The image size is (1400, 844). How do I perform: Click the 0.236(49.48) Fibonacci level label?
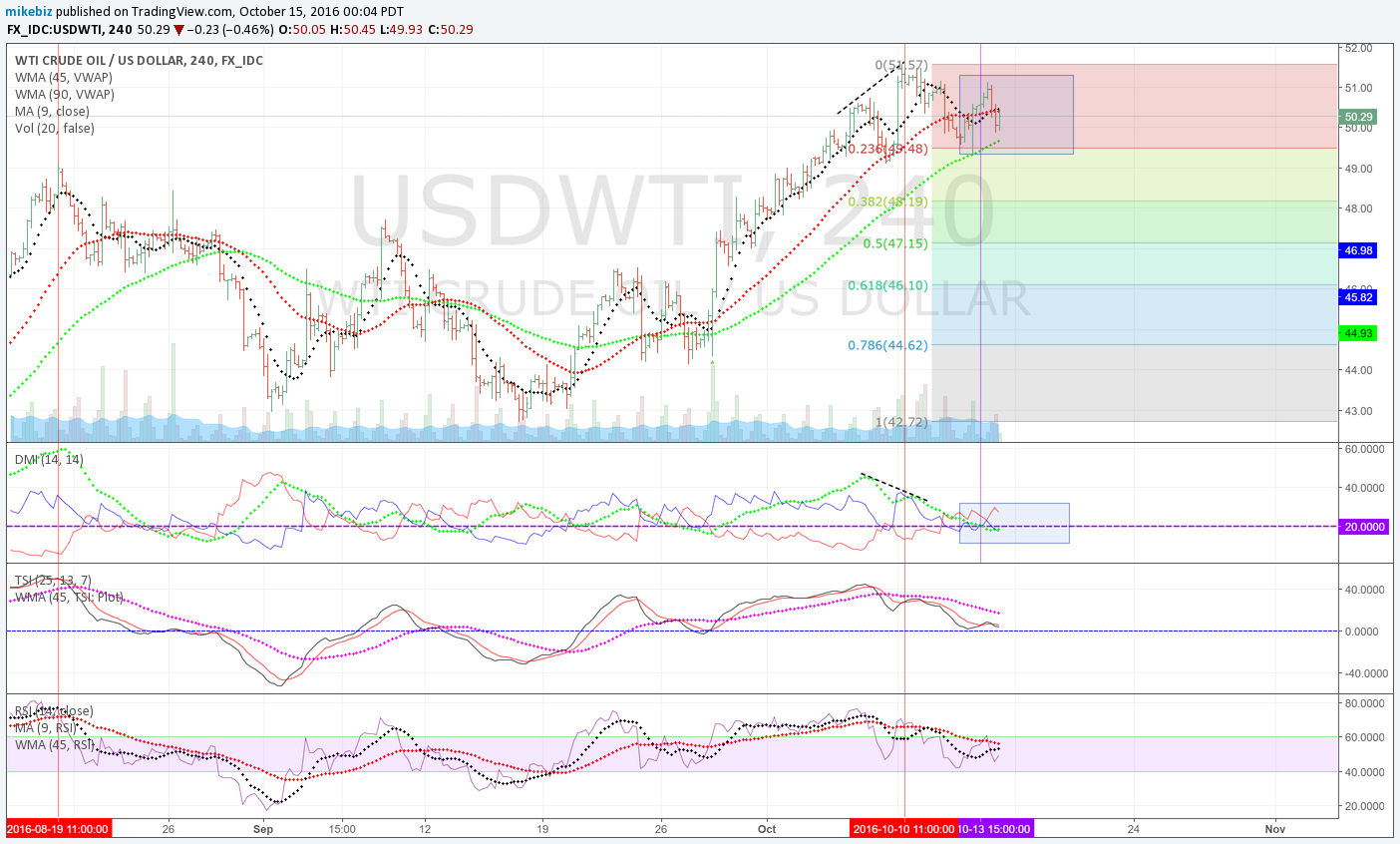point(888,150)
